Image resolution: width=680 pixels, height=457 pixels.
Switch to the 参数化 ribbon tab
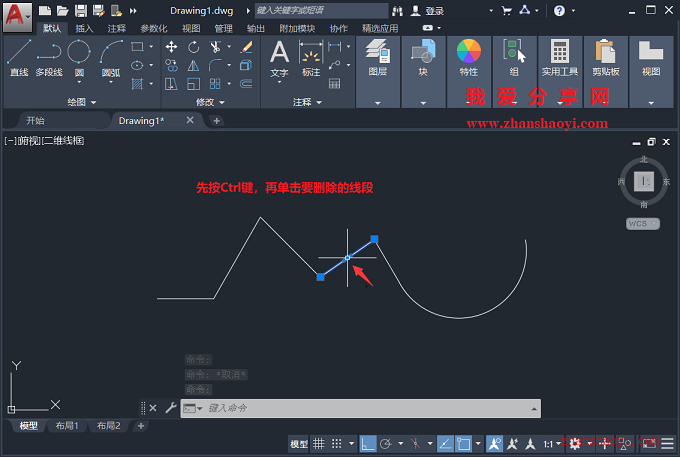(x=154, y=29)
